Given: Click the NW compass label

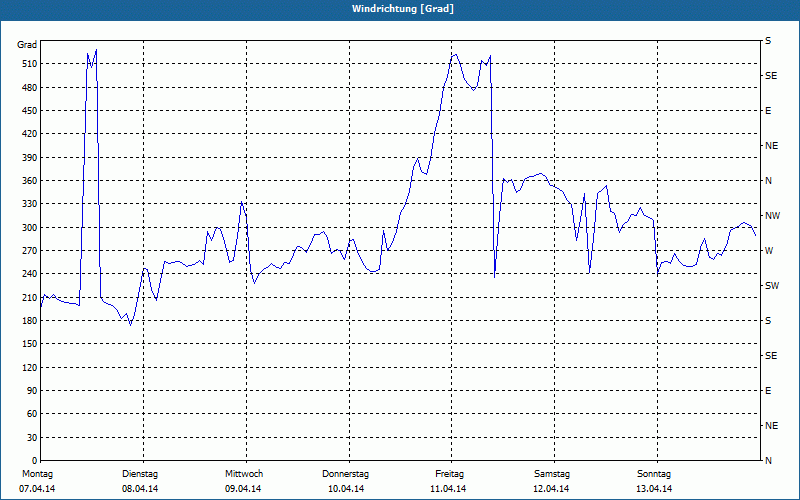Looking at the screenshot, I should 772,216.
